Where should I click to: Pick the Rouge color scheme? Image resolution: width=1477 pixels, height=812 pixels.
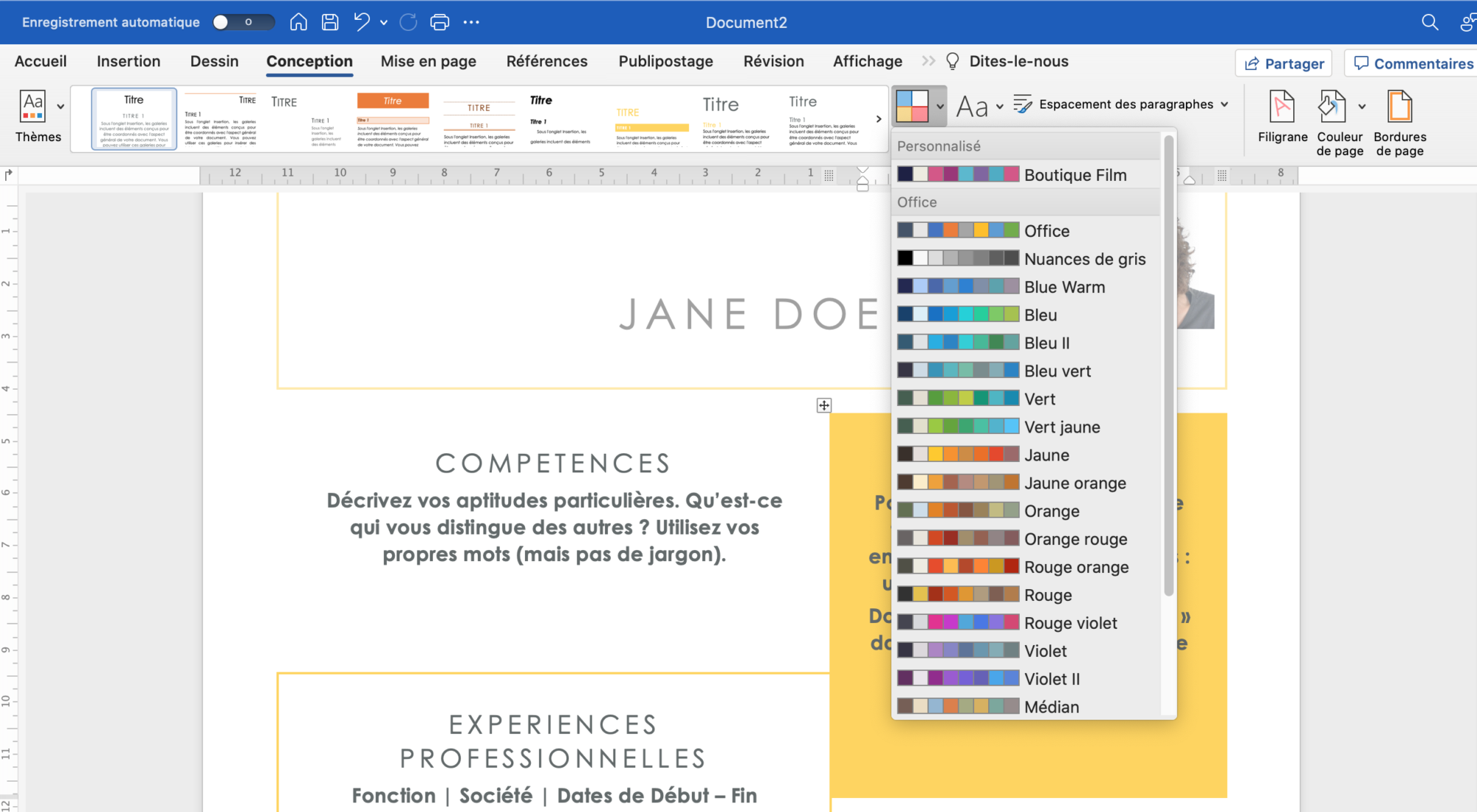pos(1026,596)
